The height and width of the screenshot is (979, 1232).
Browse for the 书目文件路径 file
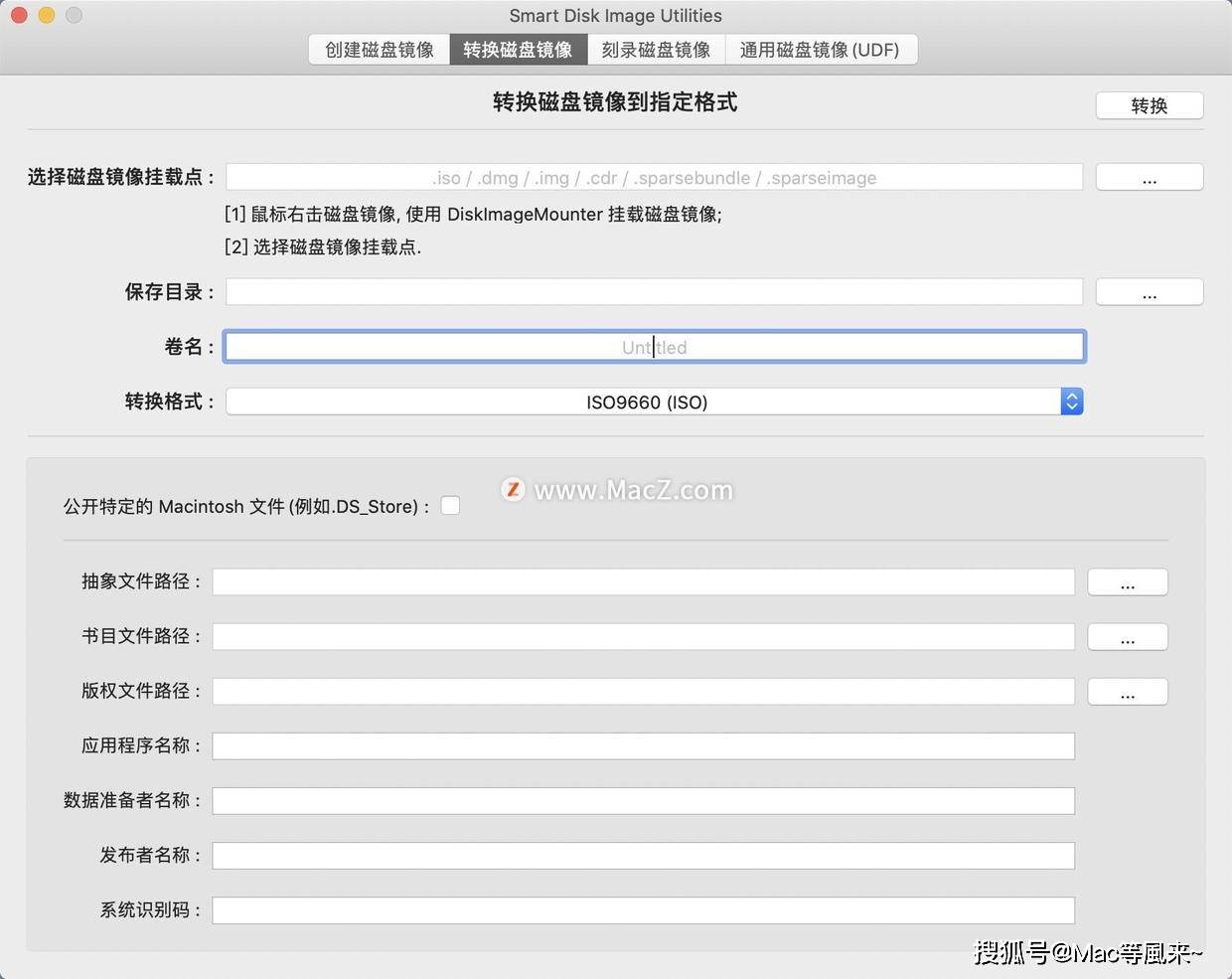pyautogui.click(x=1127, y=636)
